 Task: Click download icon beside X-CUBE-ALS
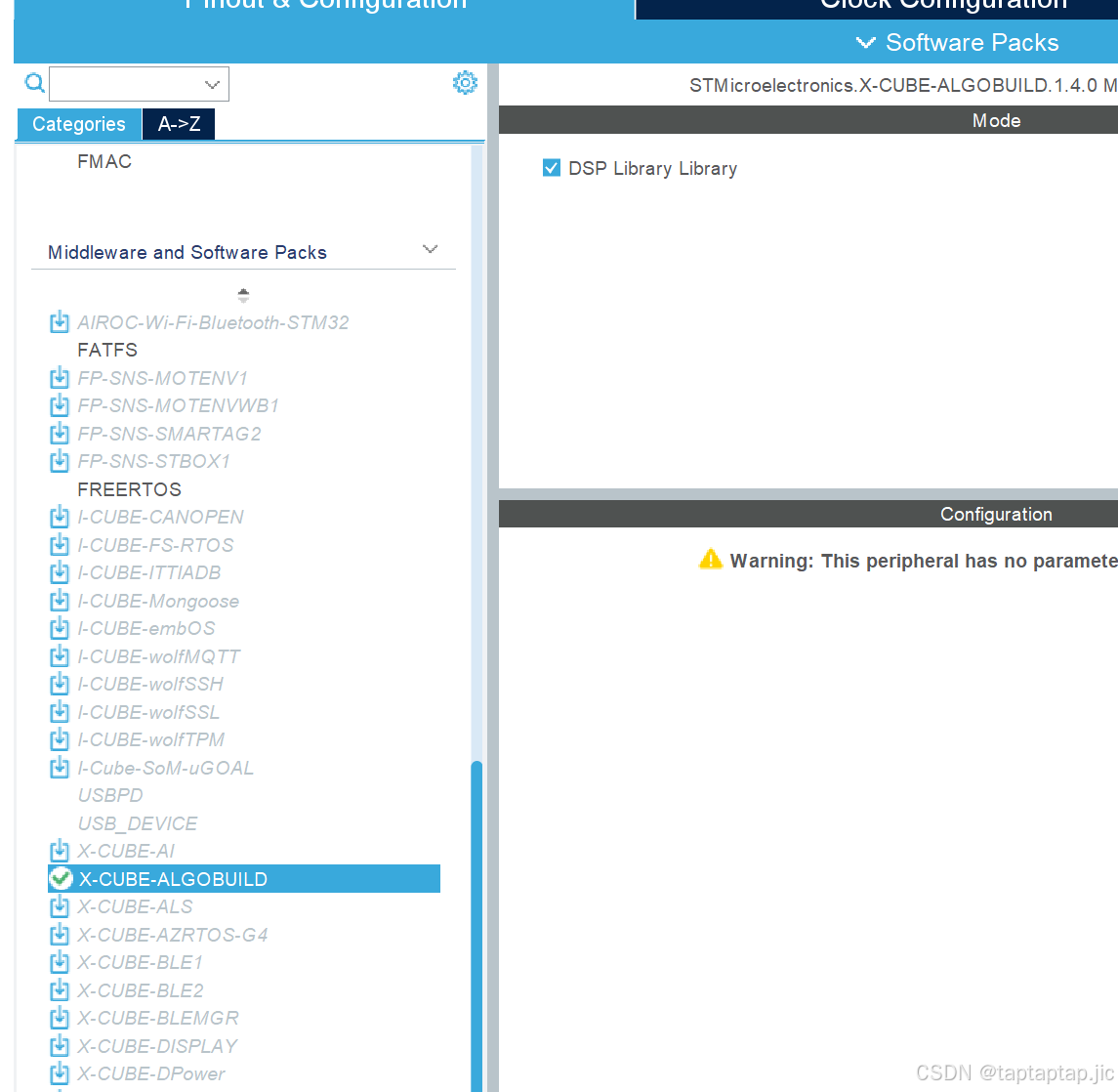tap(60, 905)
